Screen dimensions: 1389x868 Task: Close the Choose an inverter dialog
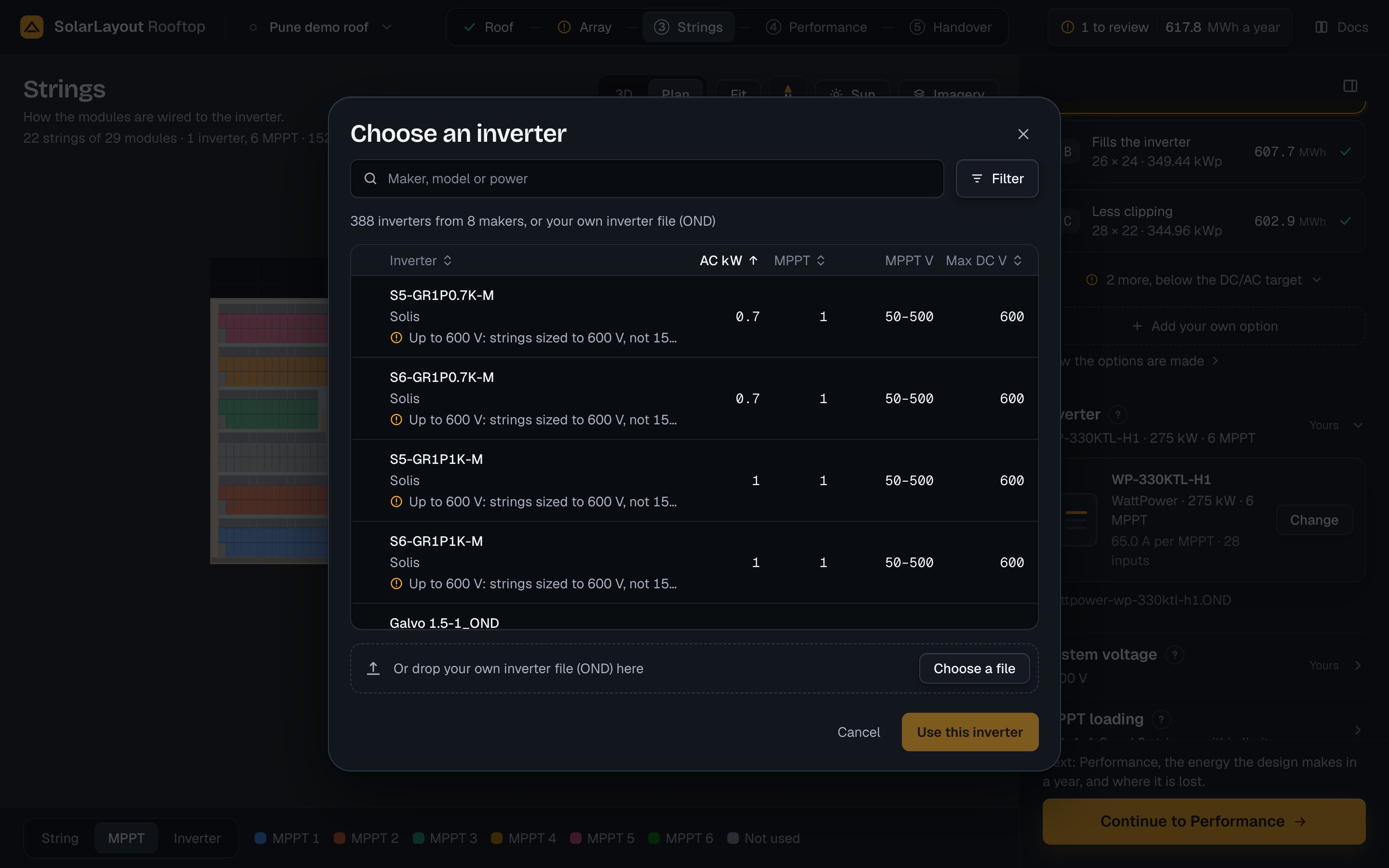click(1023, 134)
